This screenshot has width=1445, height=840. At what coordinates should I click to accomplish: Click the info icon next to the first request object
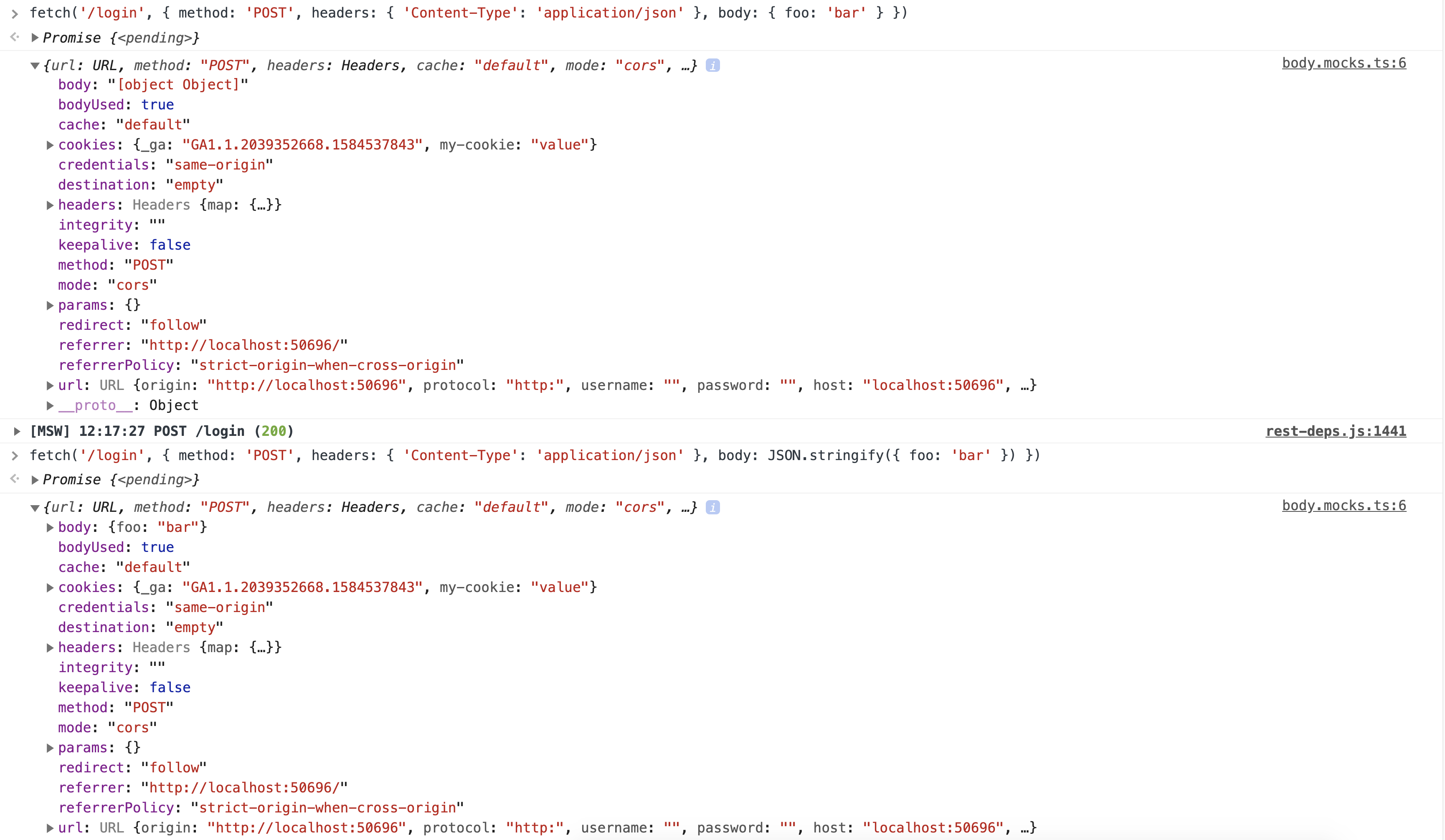tap(713, 65)
